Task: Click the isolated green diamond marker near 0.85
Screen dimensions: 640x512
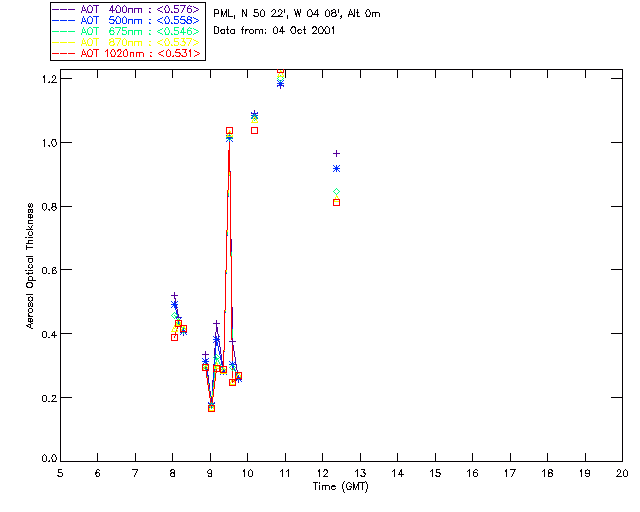Action: click(x=336, y=191)
